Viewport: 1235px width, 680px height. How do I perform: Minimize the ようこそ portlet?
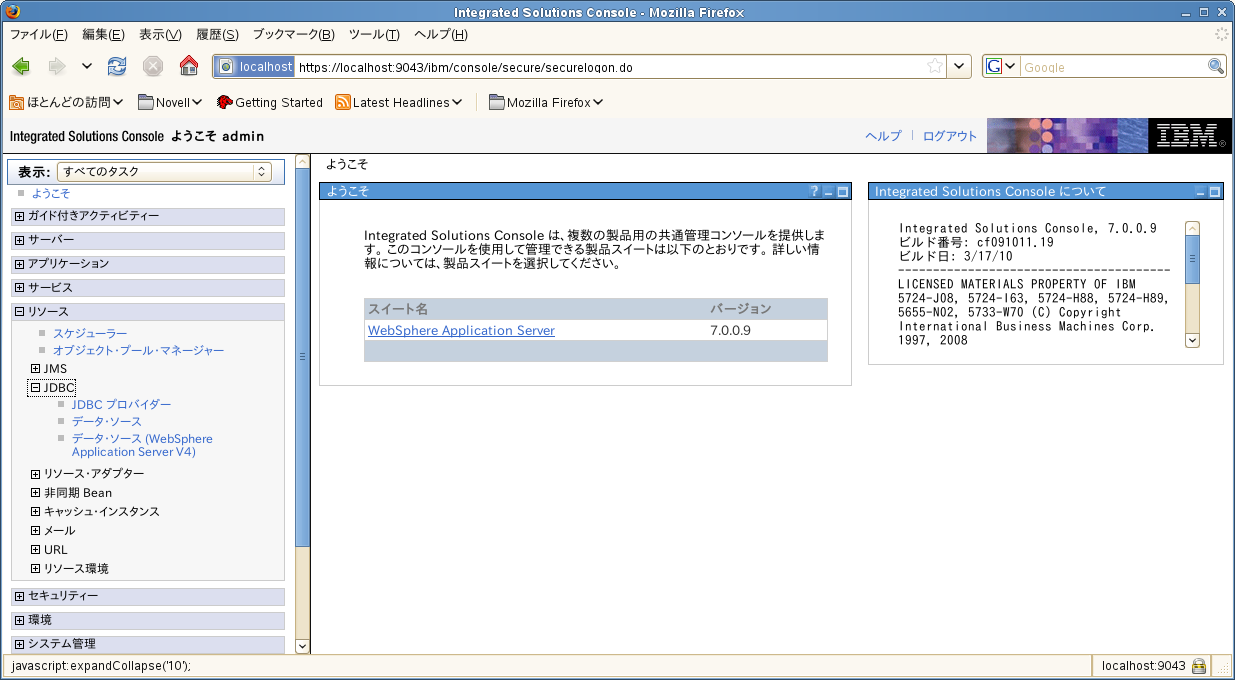coord(828,191)
